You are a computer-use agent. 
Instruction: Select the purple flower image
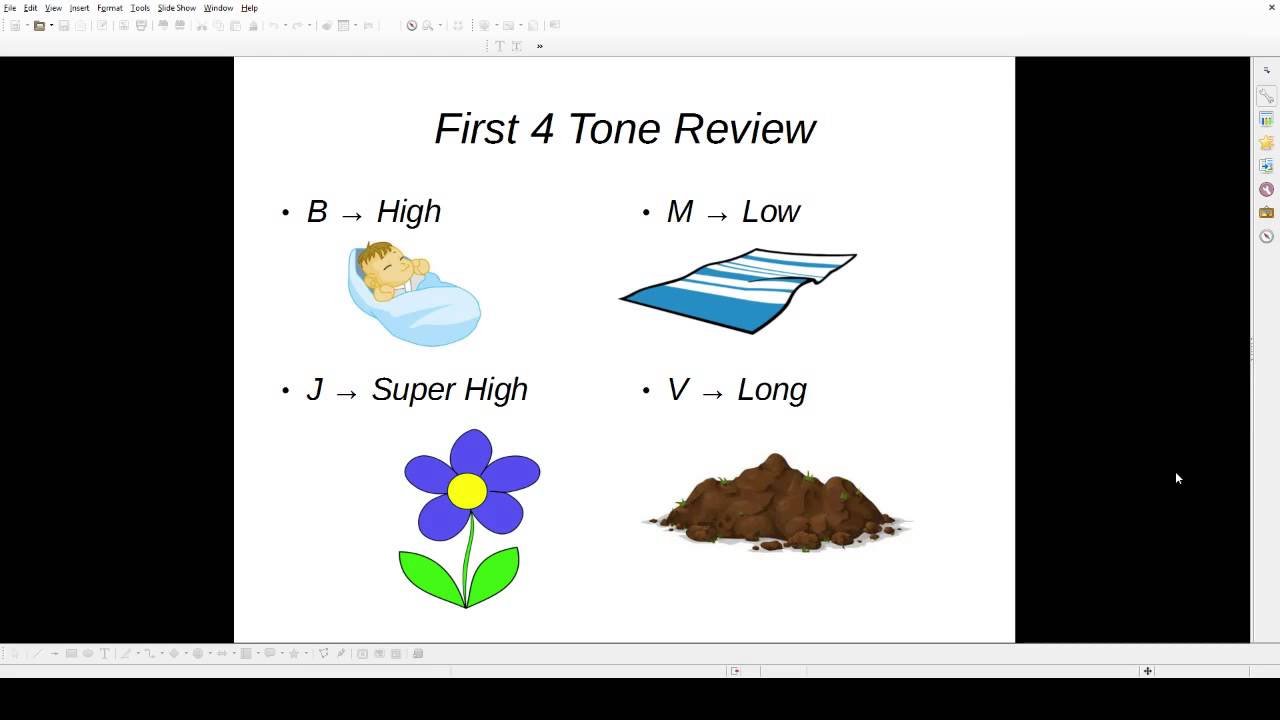[468, 518]
